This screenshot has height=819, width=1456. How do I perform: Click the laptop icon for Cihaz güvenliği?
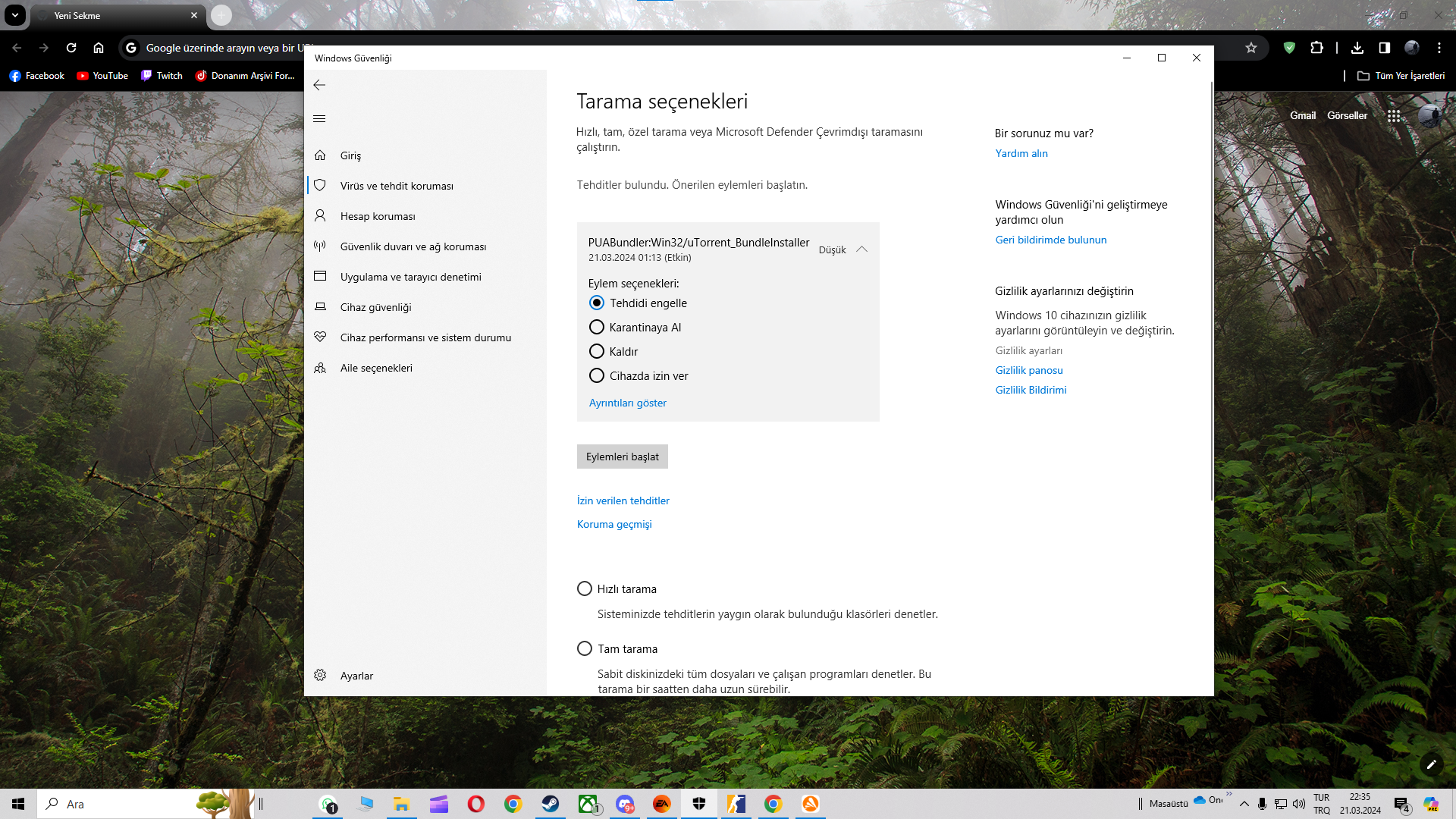[x=320, y=306]
